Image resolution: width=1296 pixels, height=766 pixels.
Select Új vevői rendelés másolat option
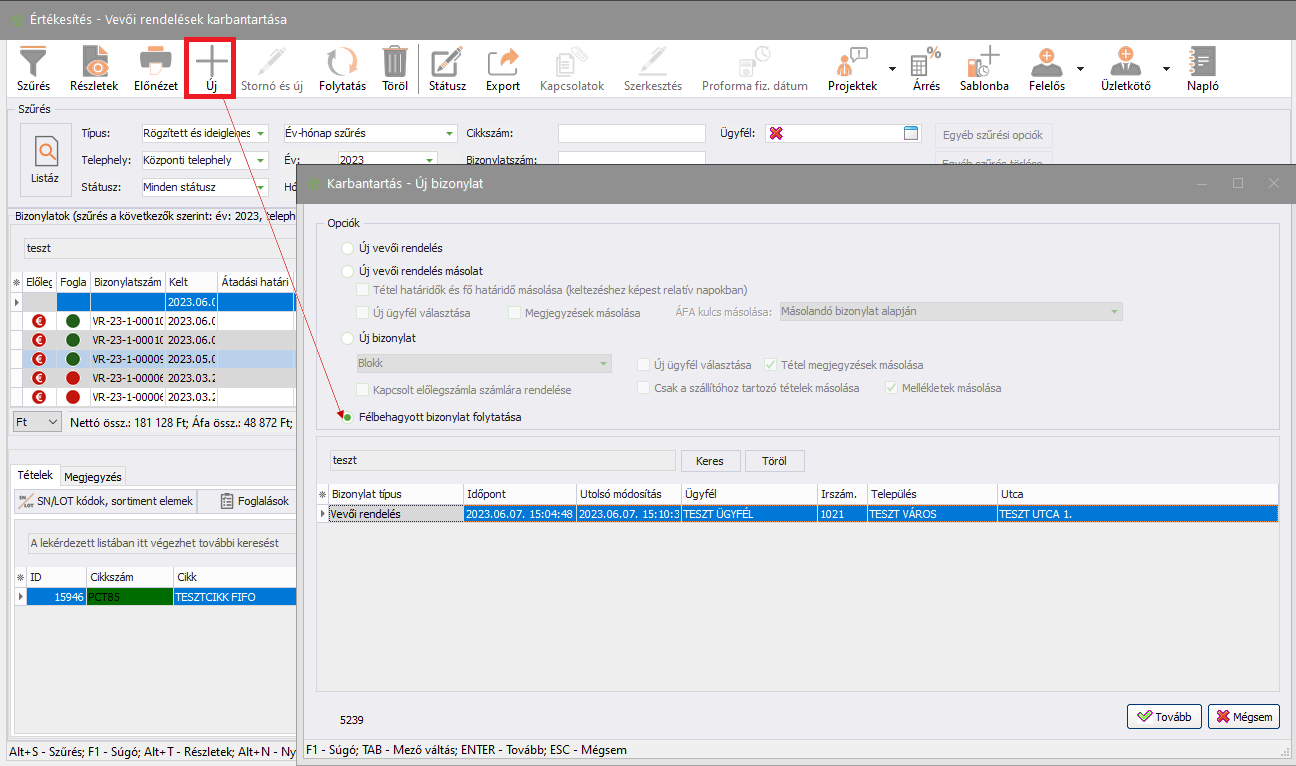[348, 271]
